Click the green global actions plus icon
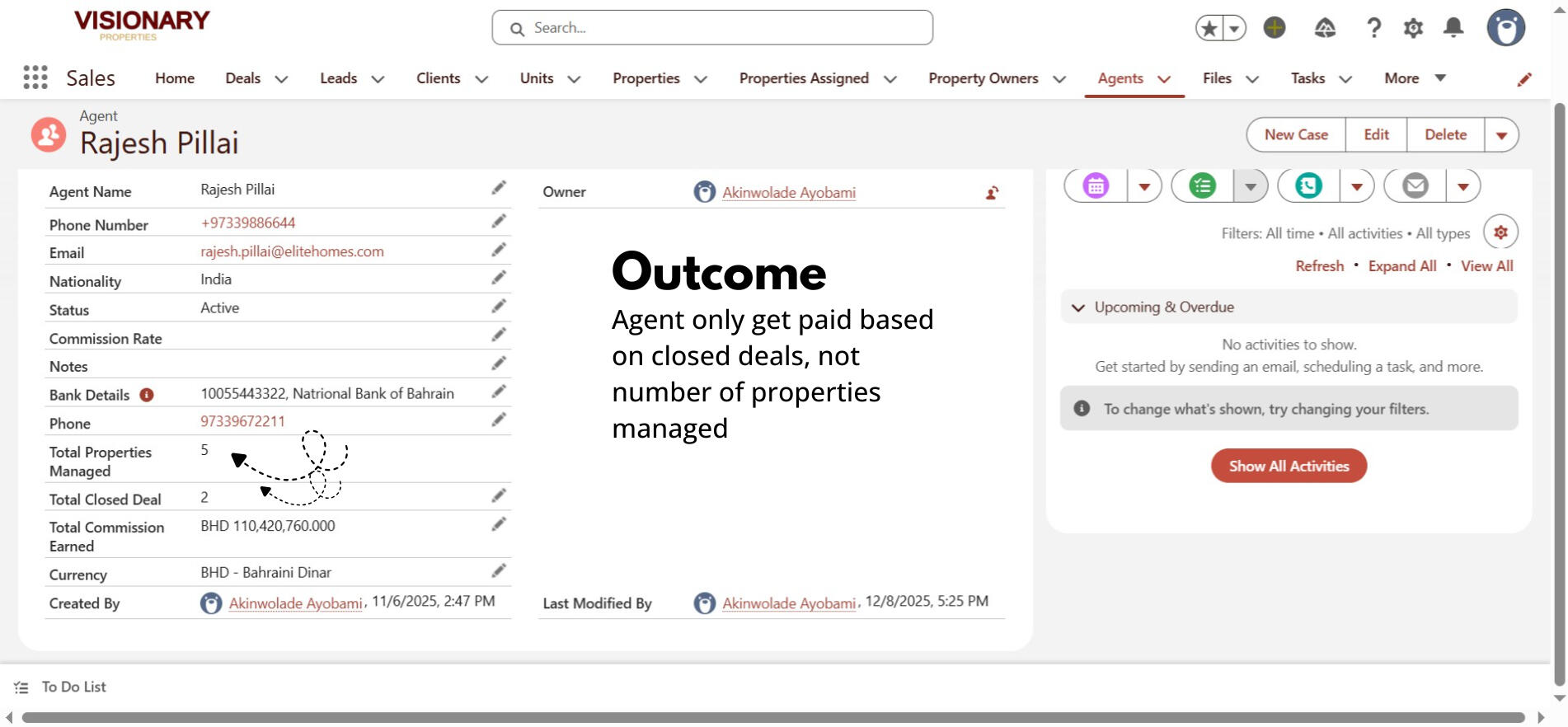The height and width of the screenshot is (727, 1568). (1275, 28)
